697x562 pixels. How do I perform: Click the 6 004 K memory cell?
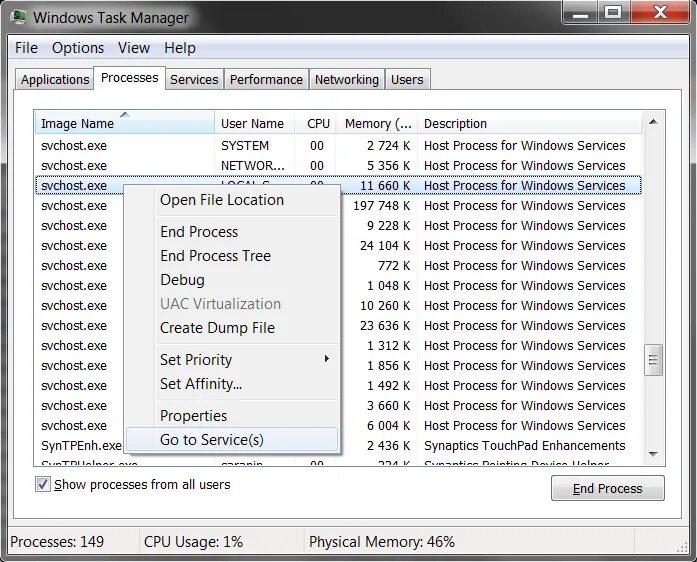point(388,426)
